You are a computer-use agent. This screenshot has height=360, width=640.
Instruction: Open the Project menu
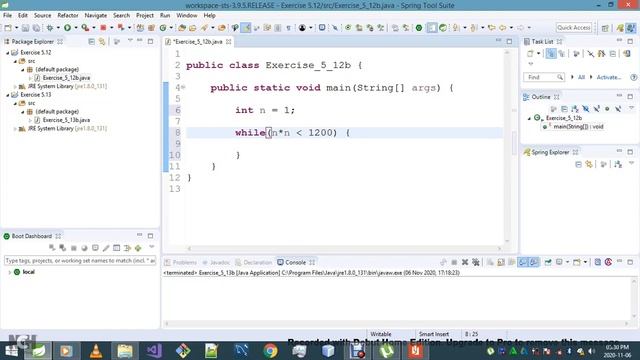point(145,16)
